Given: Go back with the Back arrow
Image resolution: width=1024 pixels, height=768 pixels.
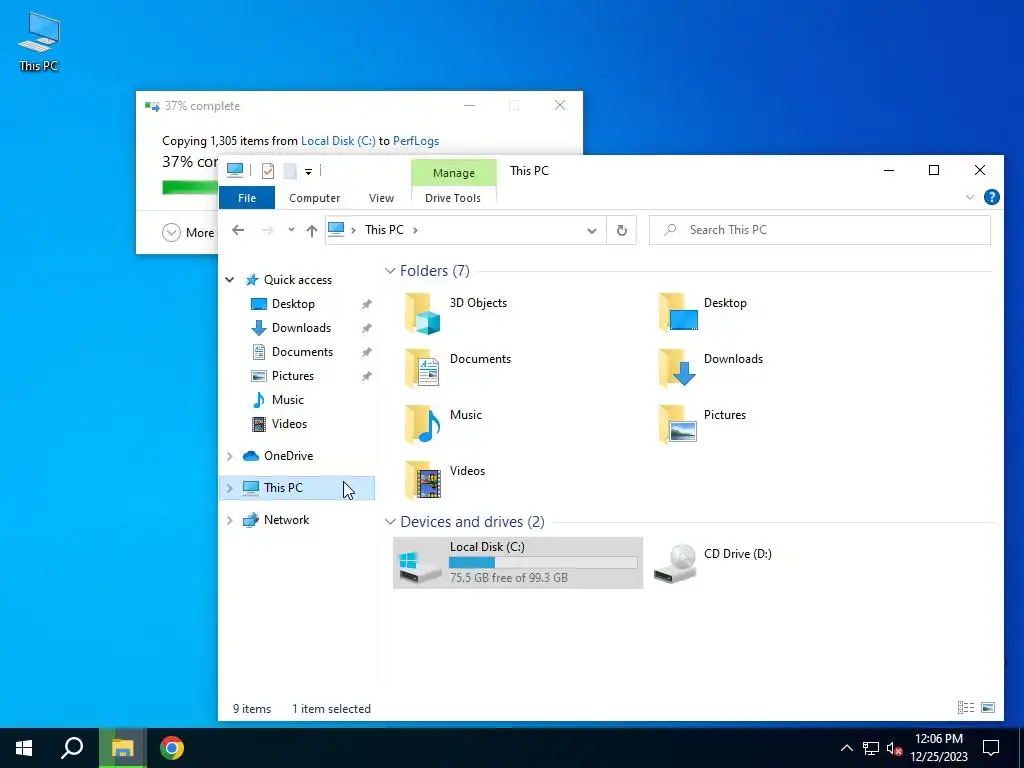Looking at the screenshot, I should [x=238, y=230].
